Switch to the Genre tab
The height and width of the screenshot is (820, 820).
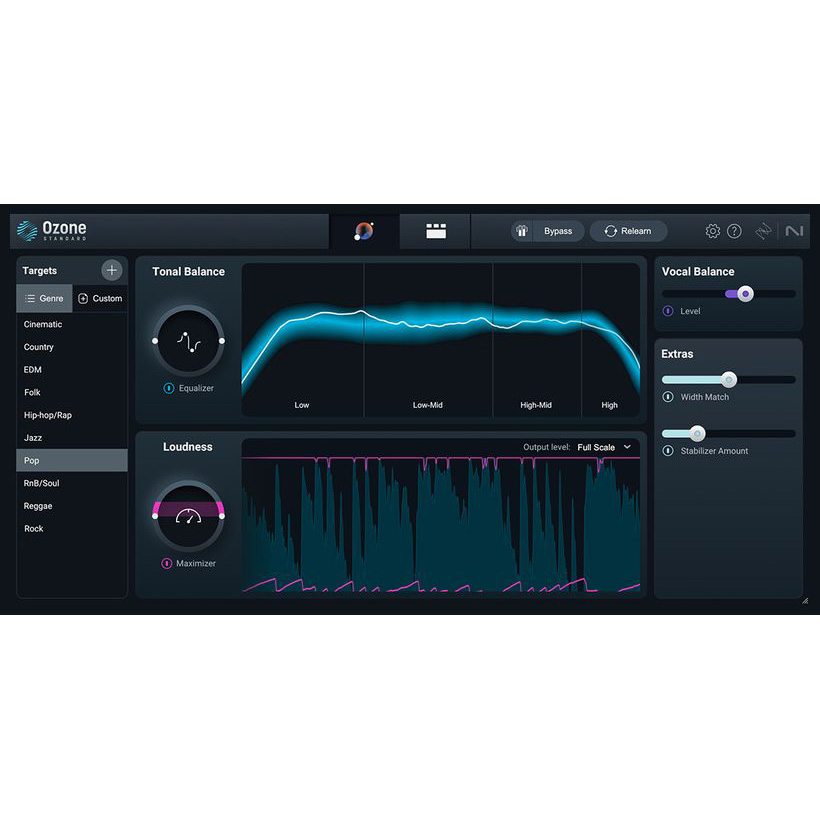coord(44,298)
